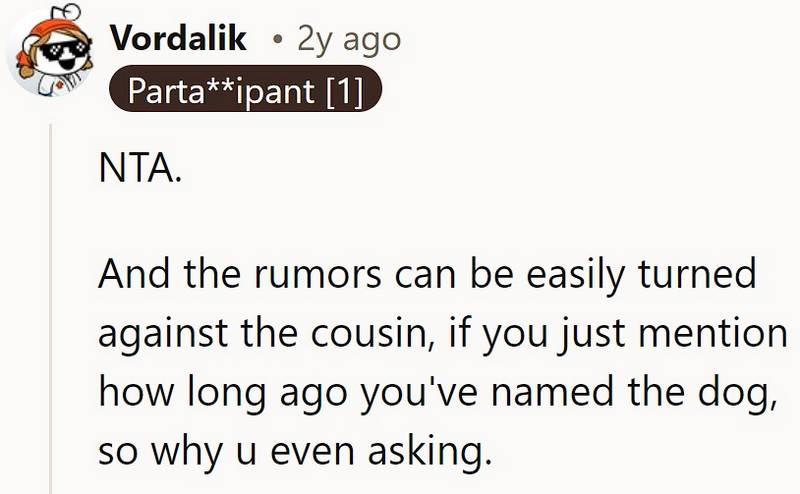Click the word 'rumors' in the comment
The image size is (800, 494).
point(317,274)
